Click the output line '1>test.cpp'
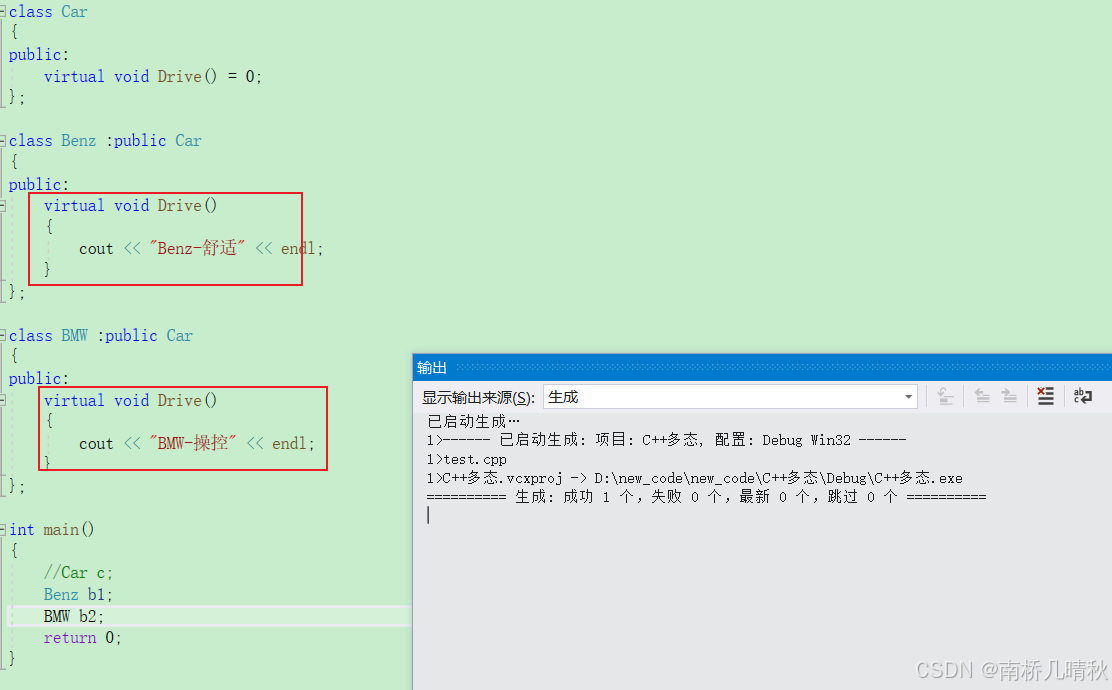The image size is (1112, 690). pos(467,460)
